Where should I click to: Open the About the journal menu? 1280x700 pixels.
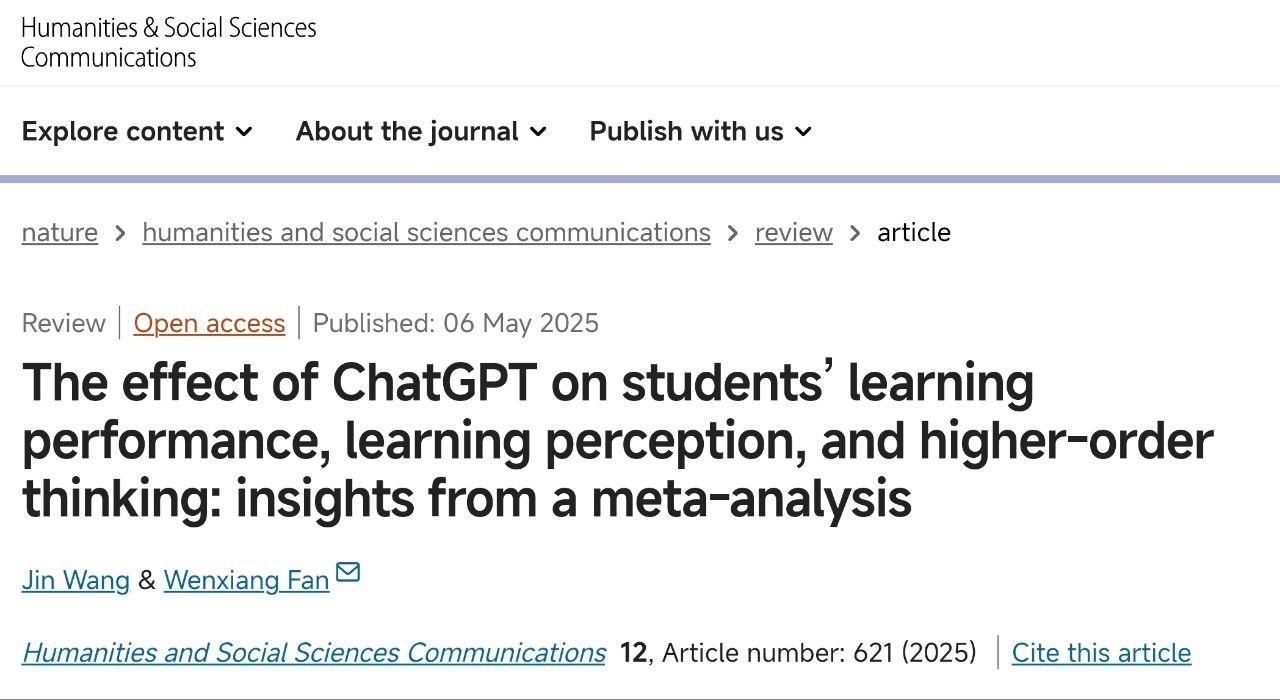pyautogui.click(x=421, y=131)
